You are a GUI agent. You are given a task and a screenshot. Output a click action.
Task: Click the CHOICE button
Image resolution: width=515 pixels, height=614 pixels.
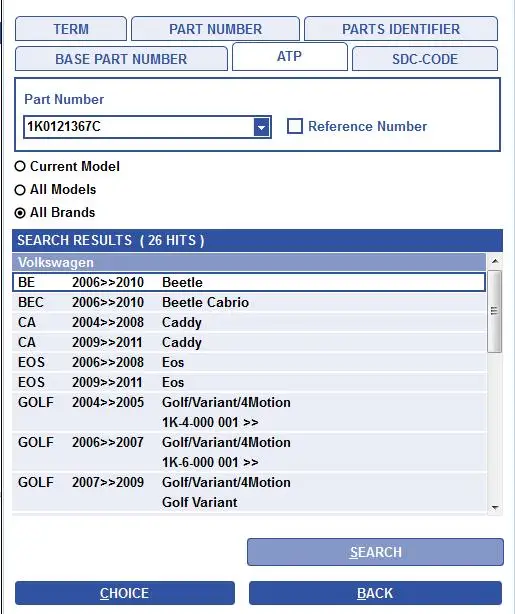pos(125,593)
